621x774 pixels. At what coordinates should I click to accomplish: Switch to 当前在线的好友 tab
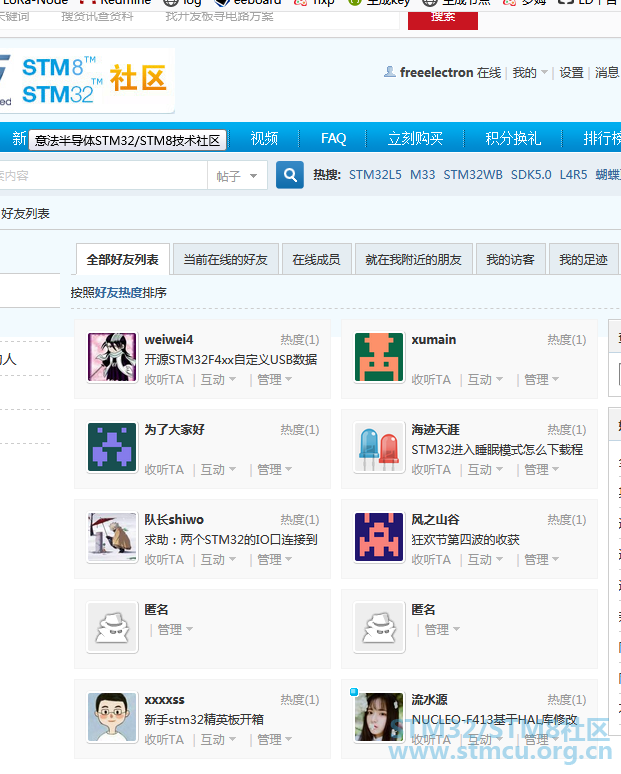tap(226, 259)
